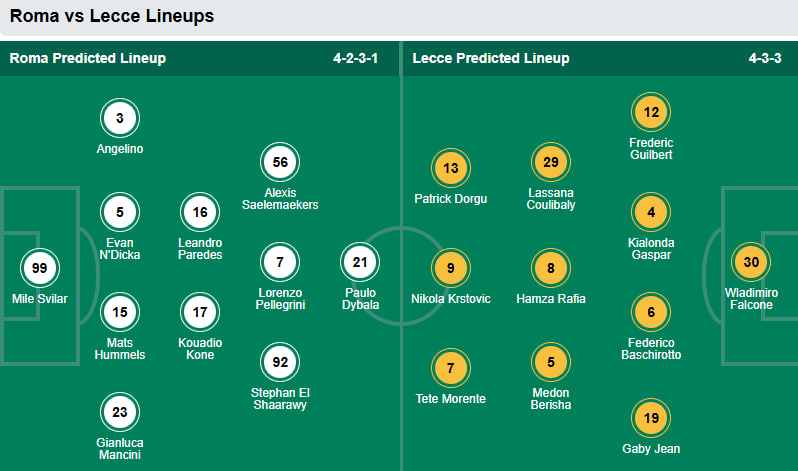This screenshot has width=798, height=471.
Task: Select Angelino's number 3 player circle
Action: (120, 118)
